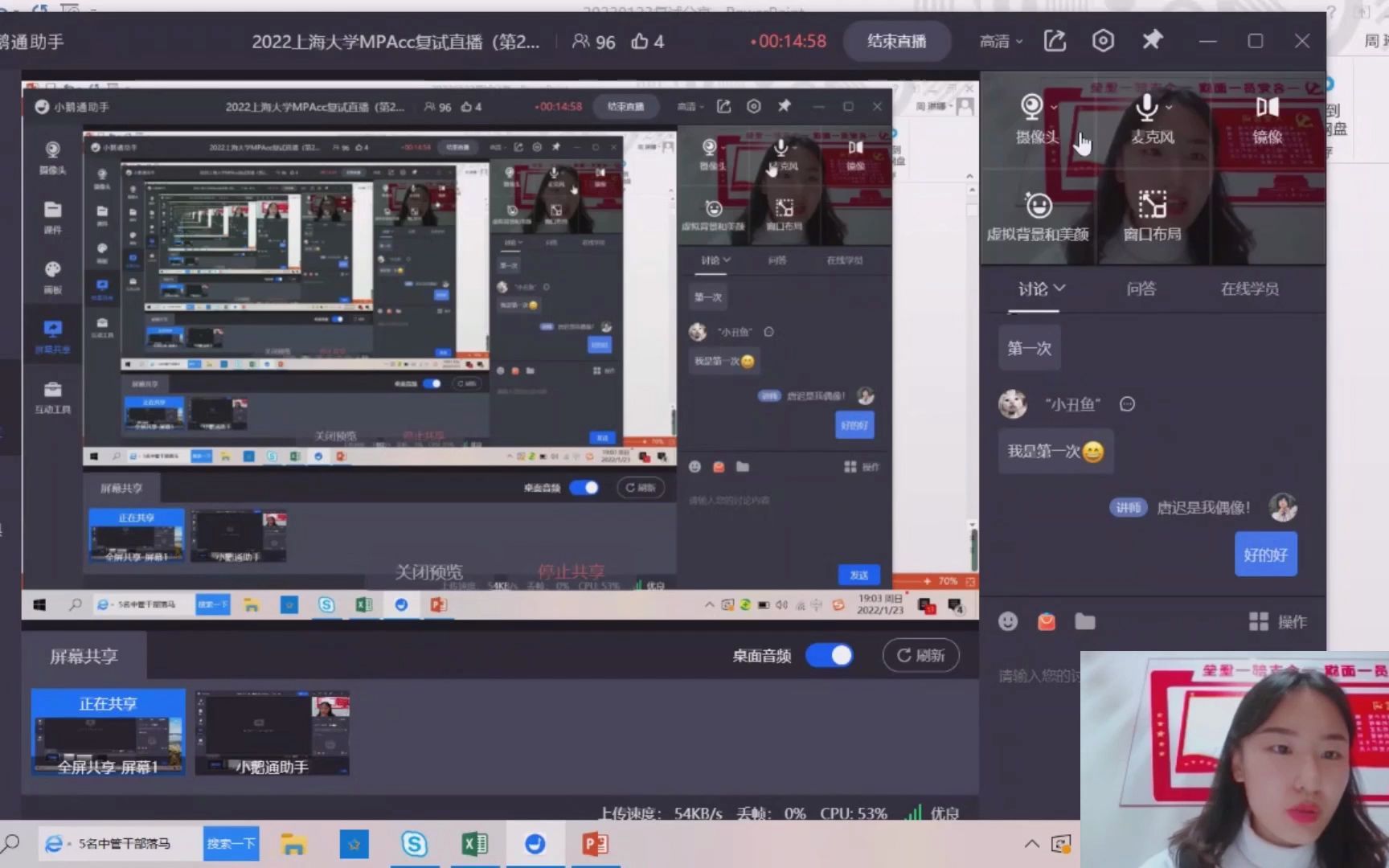
Task: Click the 搜索一下 button on the taskbar
Action: pyautogui.click(x=231, y=843)
